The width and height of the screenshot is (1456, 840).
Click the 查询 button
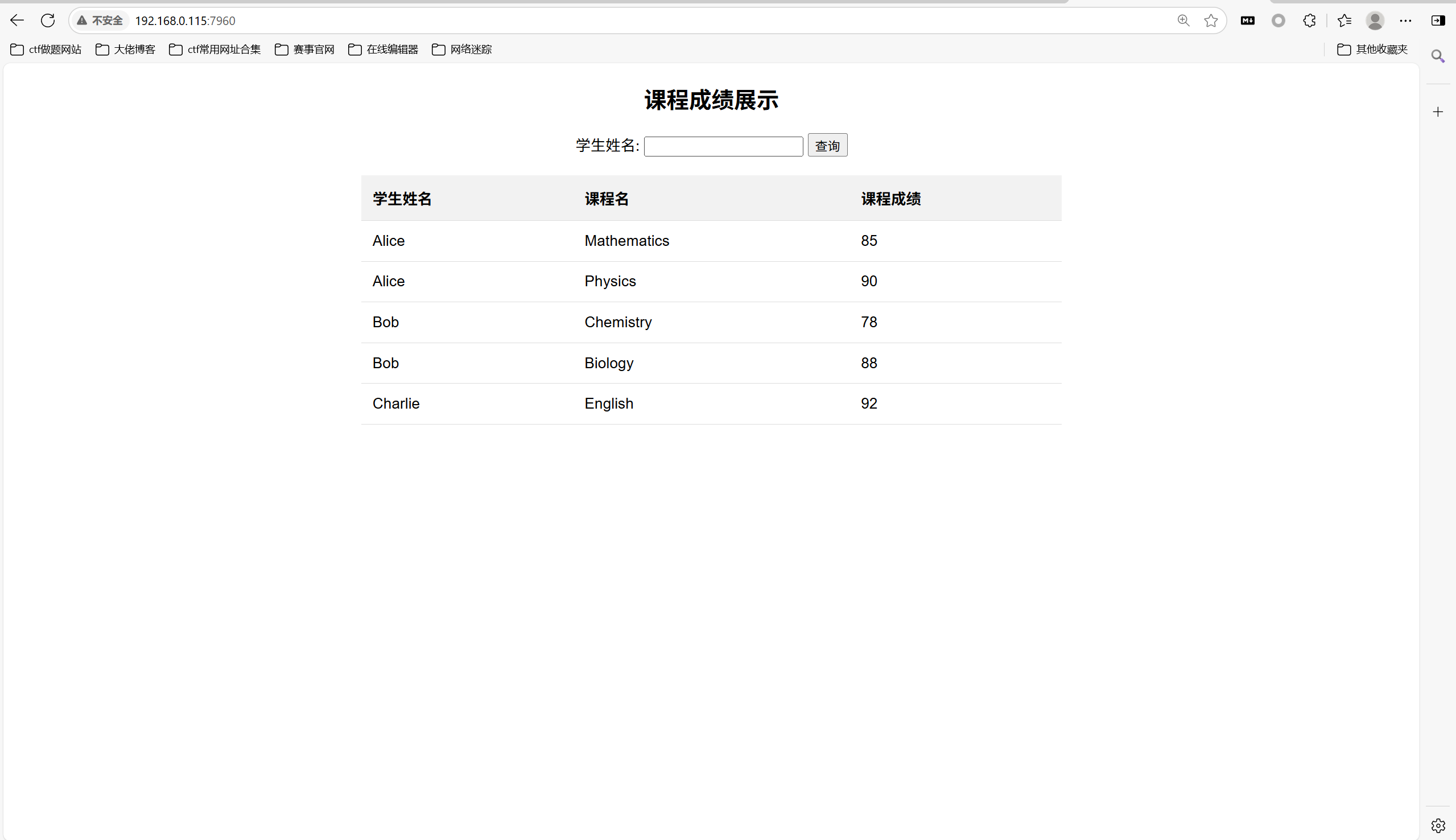[x=827, y=145]
